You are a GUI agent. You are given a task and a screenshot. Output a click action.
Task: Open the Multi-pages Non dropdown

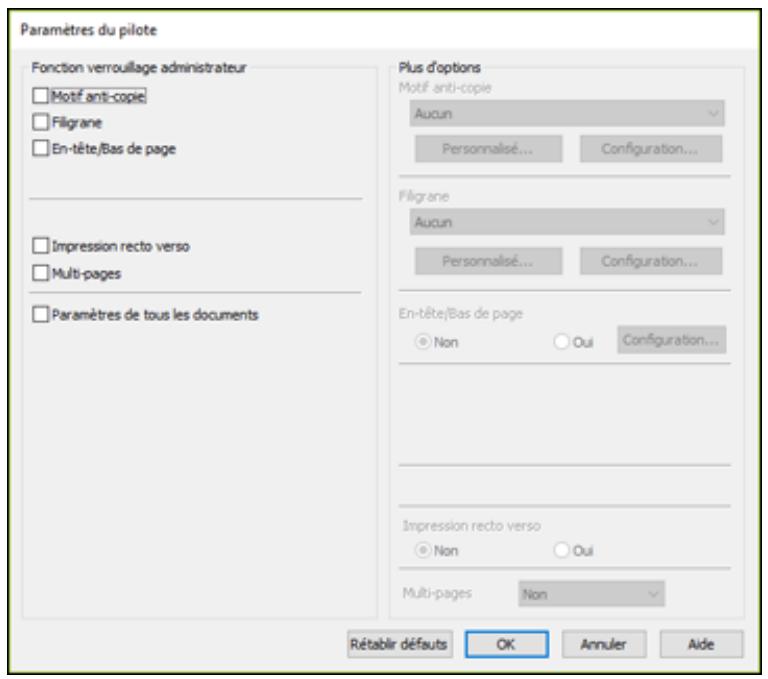[x=591, y=593]
